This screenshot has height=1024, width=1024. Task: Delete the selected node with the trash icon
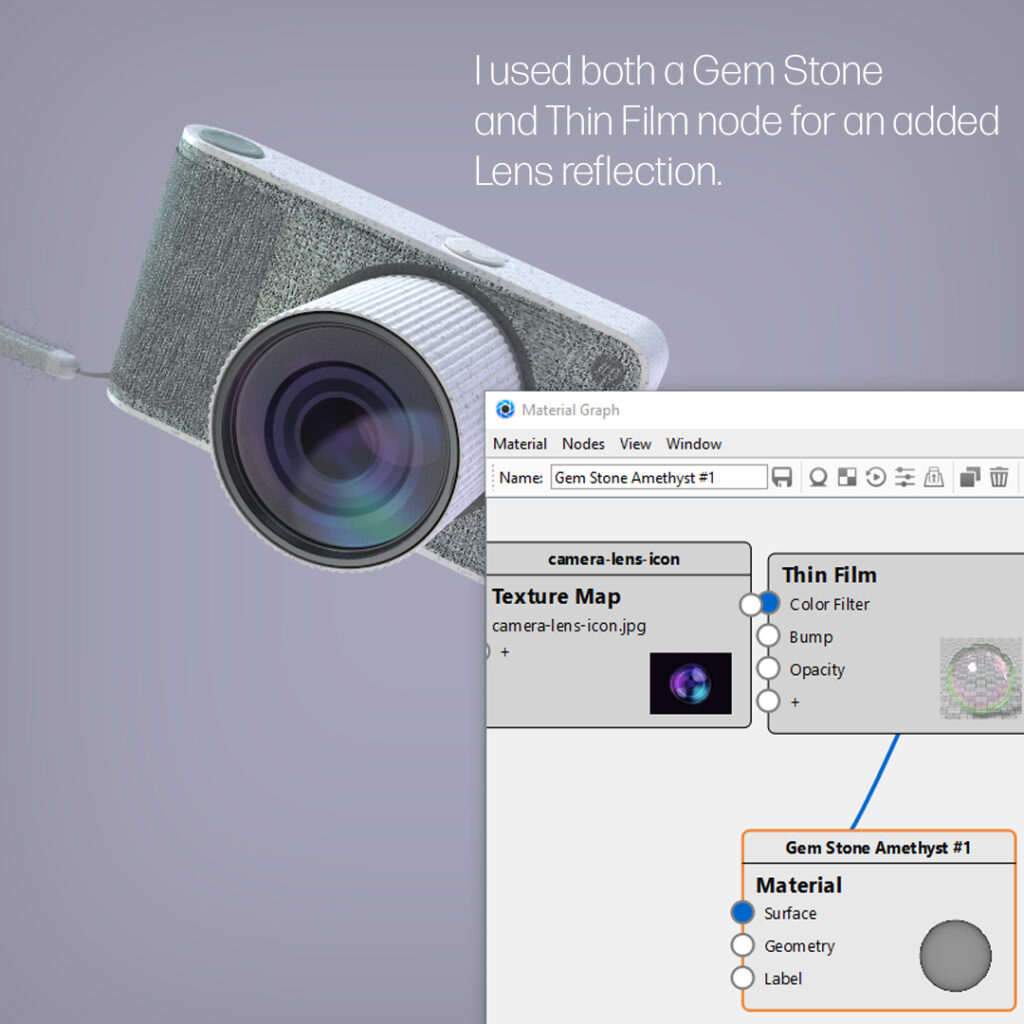pos(999,478)
